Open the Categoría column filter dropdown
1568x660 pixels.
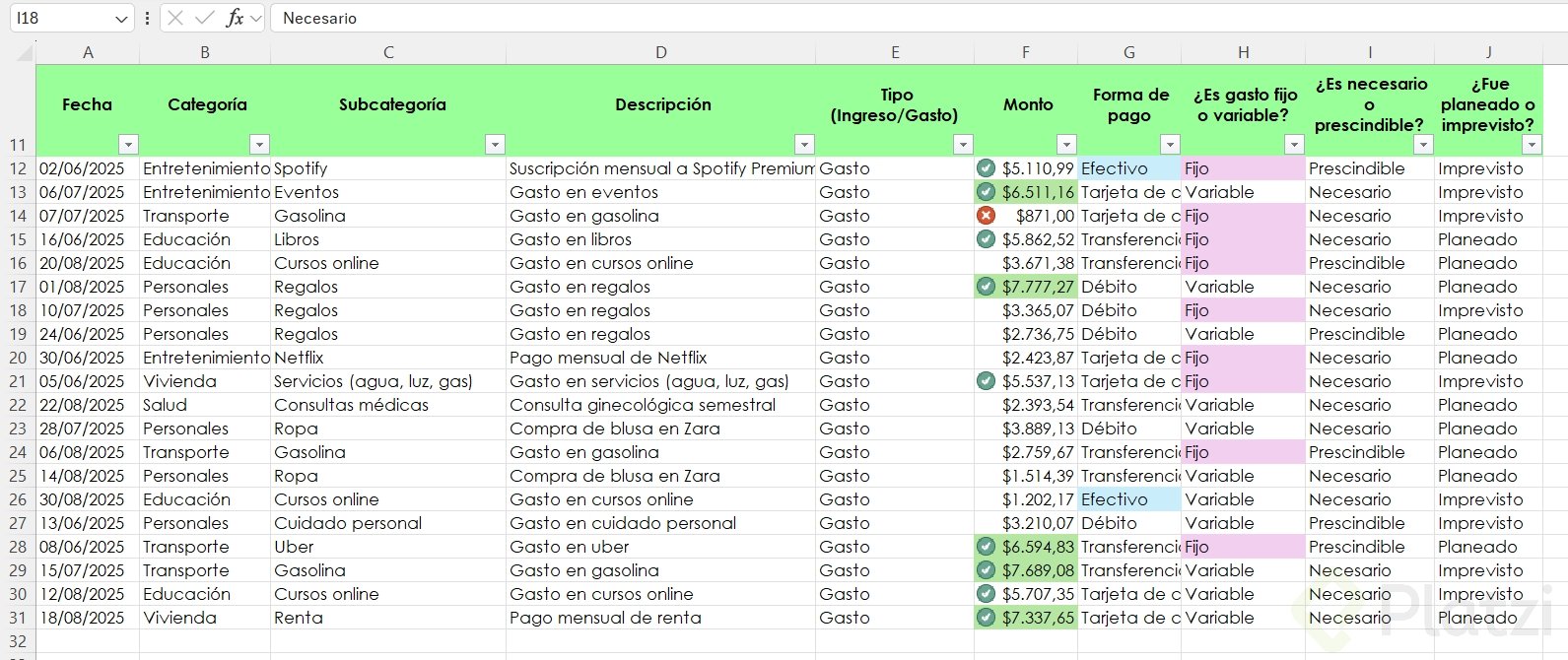(259, 145)
